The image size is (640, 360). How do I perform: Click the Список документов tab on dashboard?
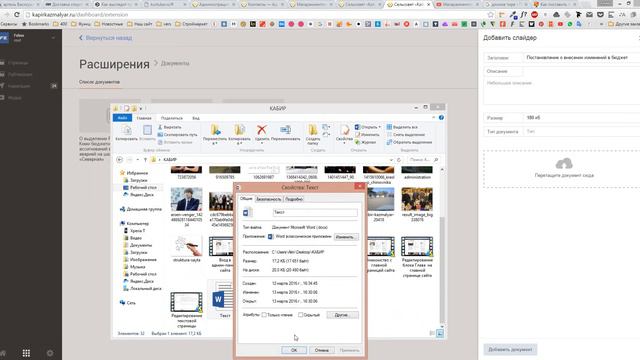[99, 82]
